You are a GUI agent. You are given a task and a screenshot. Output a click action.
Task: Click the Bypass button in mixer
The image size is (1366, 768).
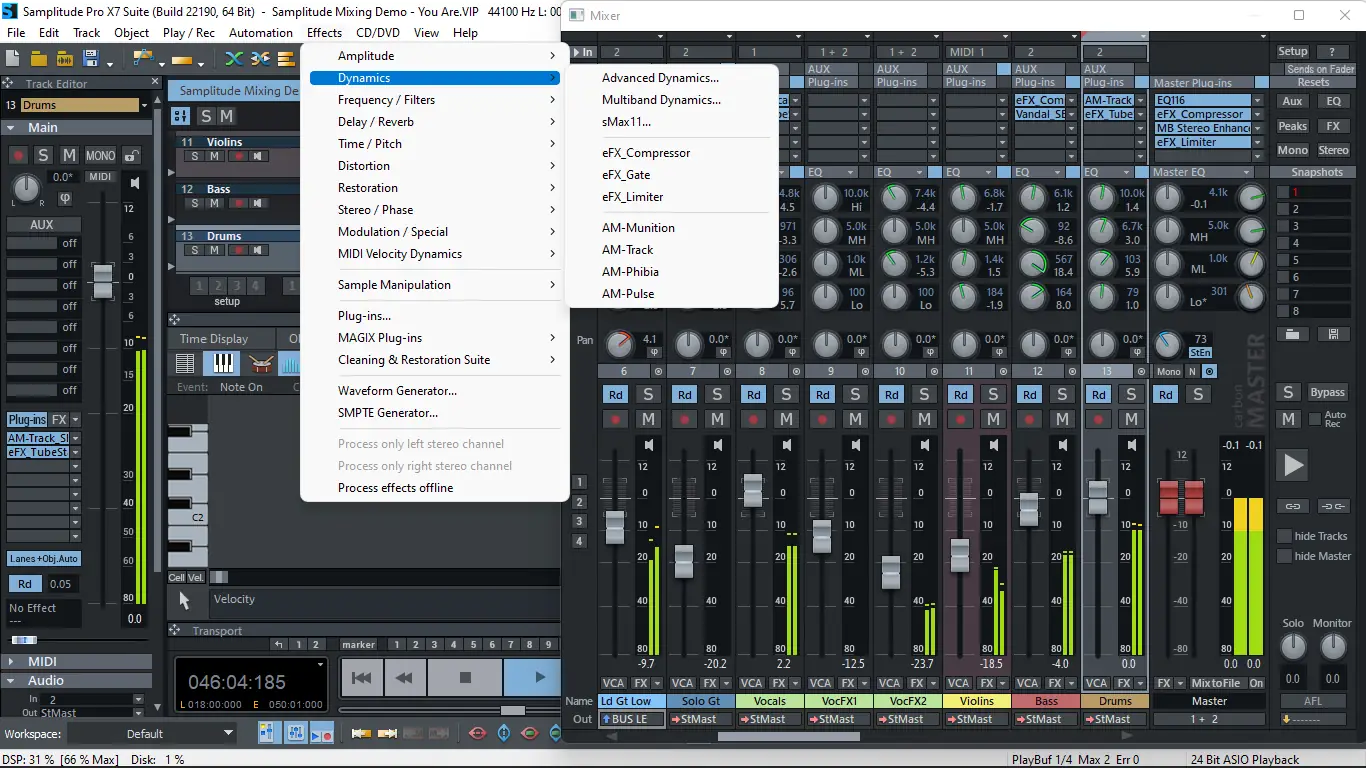point(1327,392)
